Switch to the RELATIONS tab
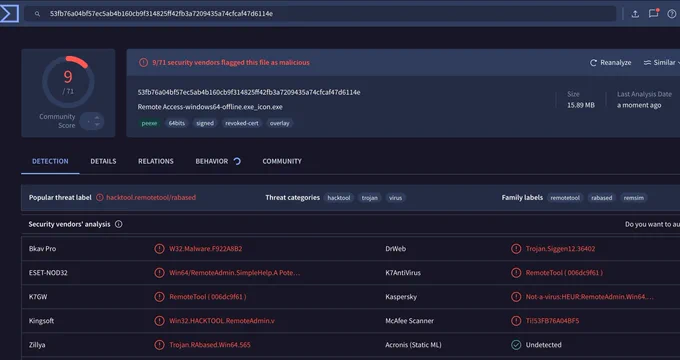 coord(156,161)
